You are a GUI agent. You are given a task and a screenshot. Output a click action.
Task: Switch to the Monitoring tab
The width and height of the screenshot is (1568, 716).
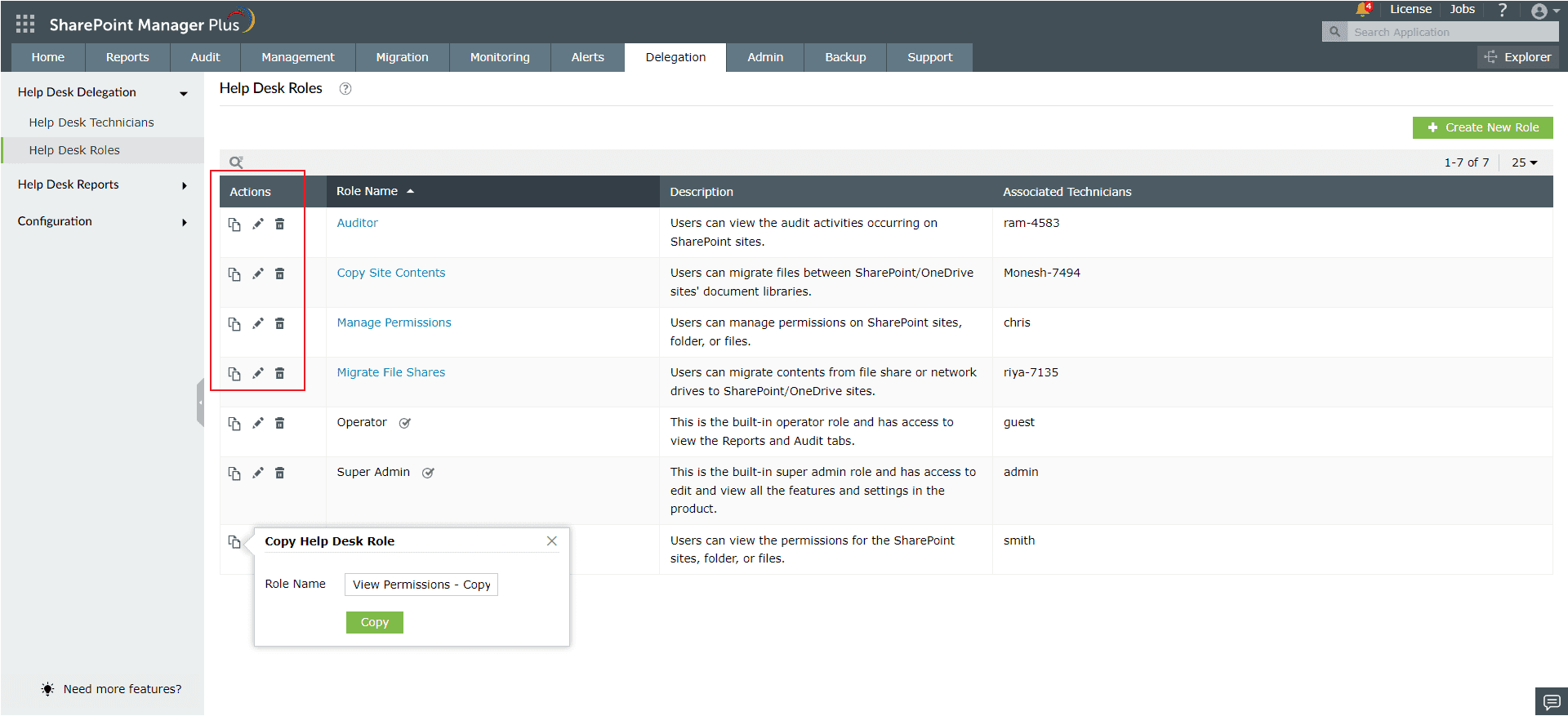(x=500, y=57)
